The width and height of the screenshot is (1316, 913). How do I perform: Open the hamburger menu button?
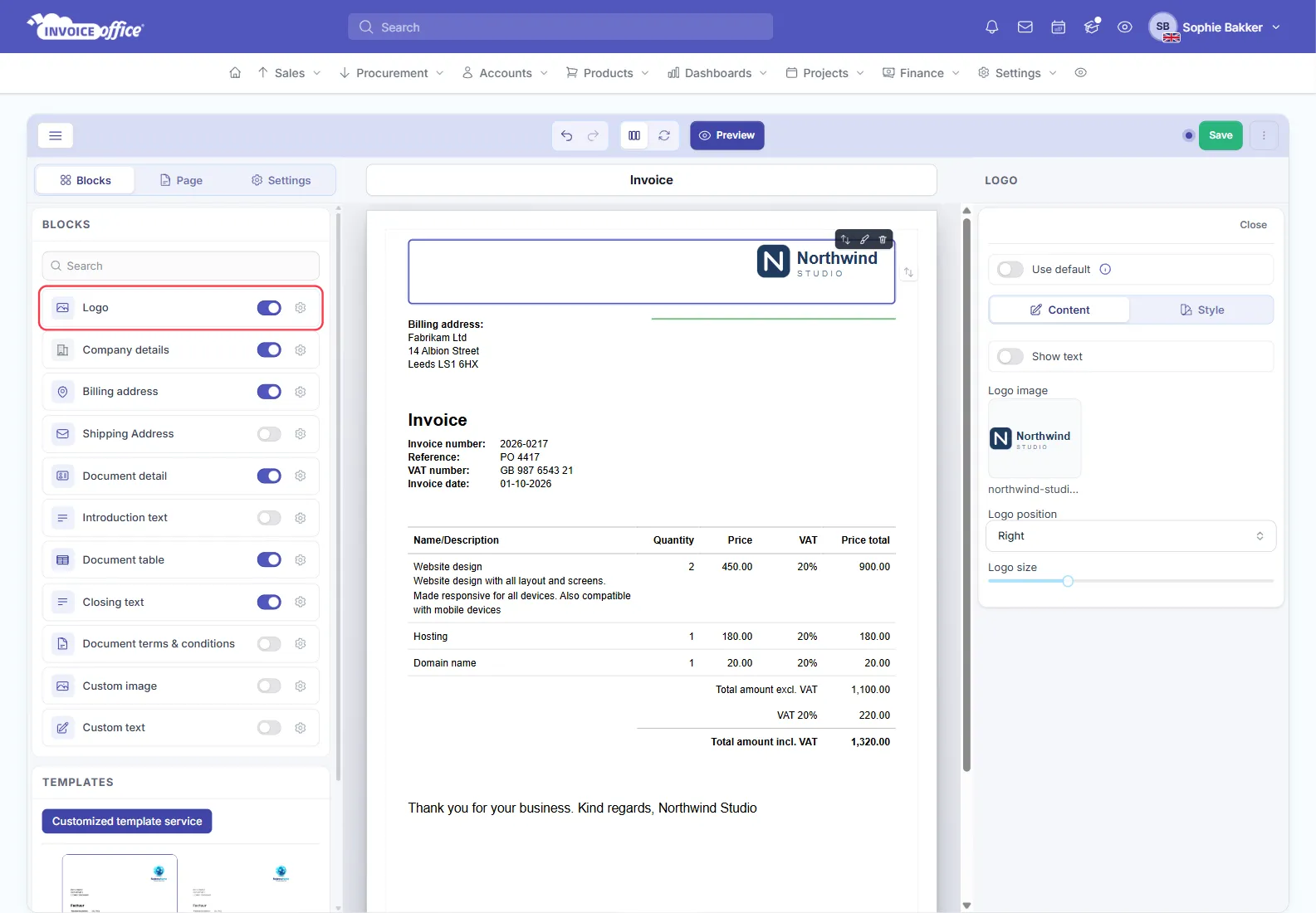56,135
